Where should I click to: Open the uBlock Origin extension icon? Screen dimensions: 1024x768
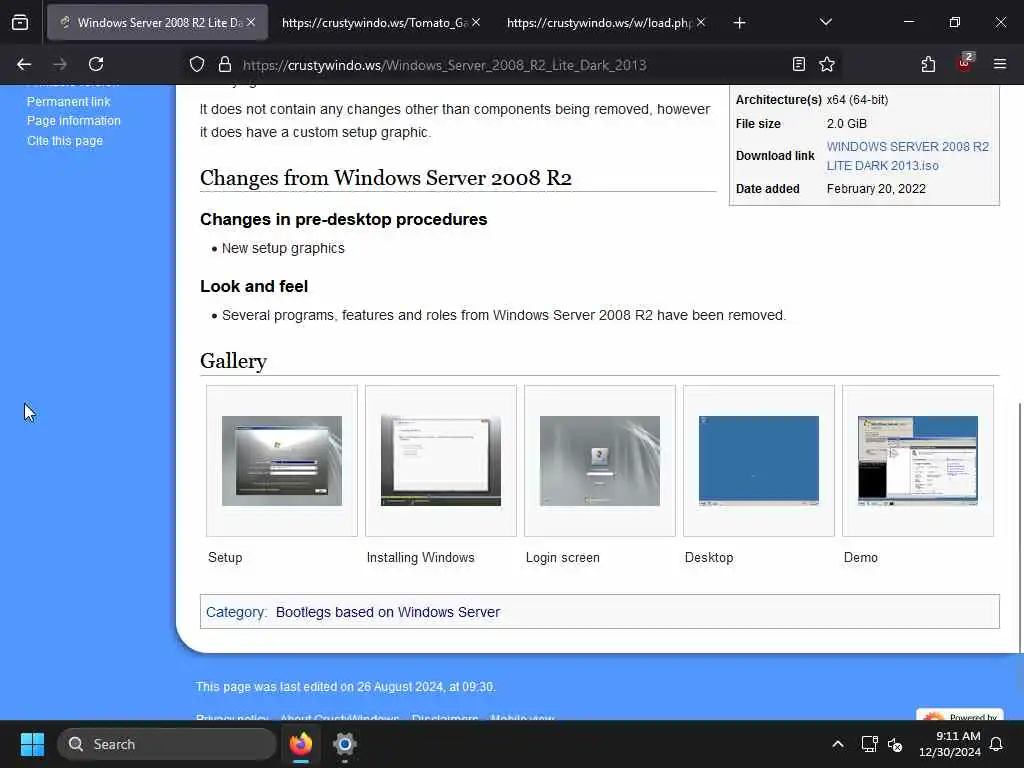click(965, 63)
